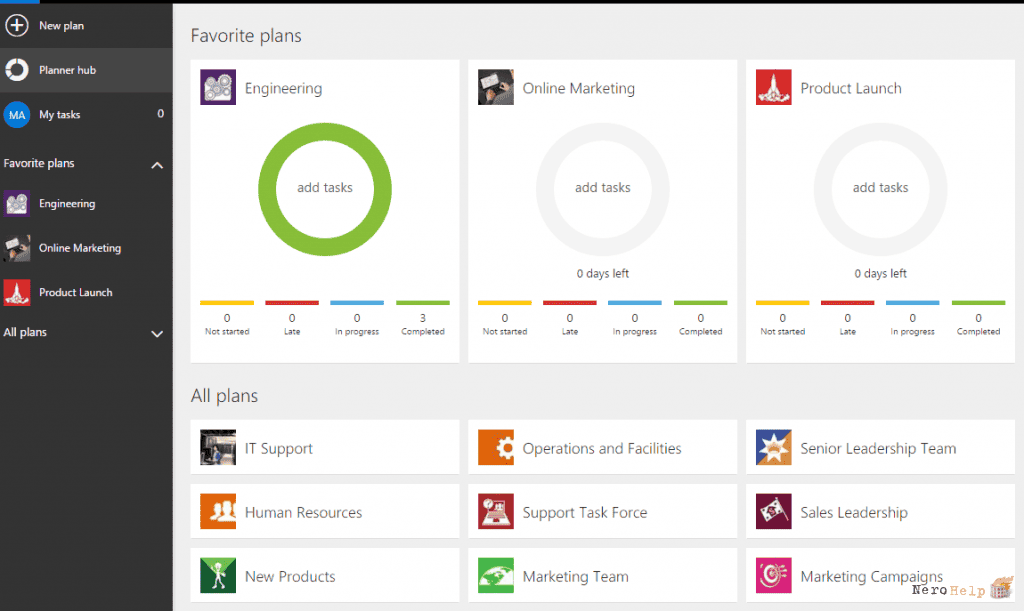Select Engineering Completed status count
The image size is (1024, 611).
coord(423,318)
